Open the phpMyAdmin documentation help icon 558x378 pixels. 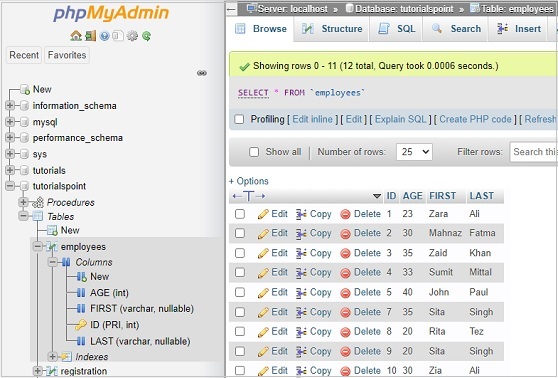[104, 36]
